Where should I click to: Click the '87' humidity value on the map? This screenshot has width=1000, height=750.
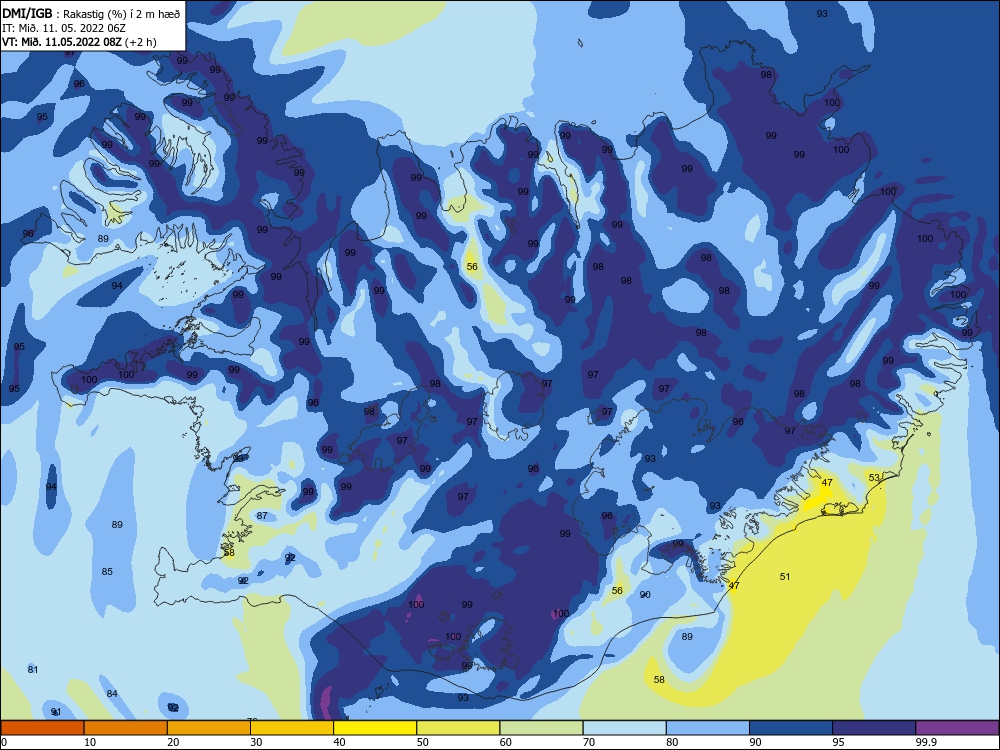(262, 515)
